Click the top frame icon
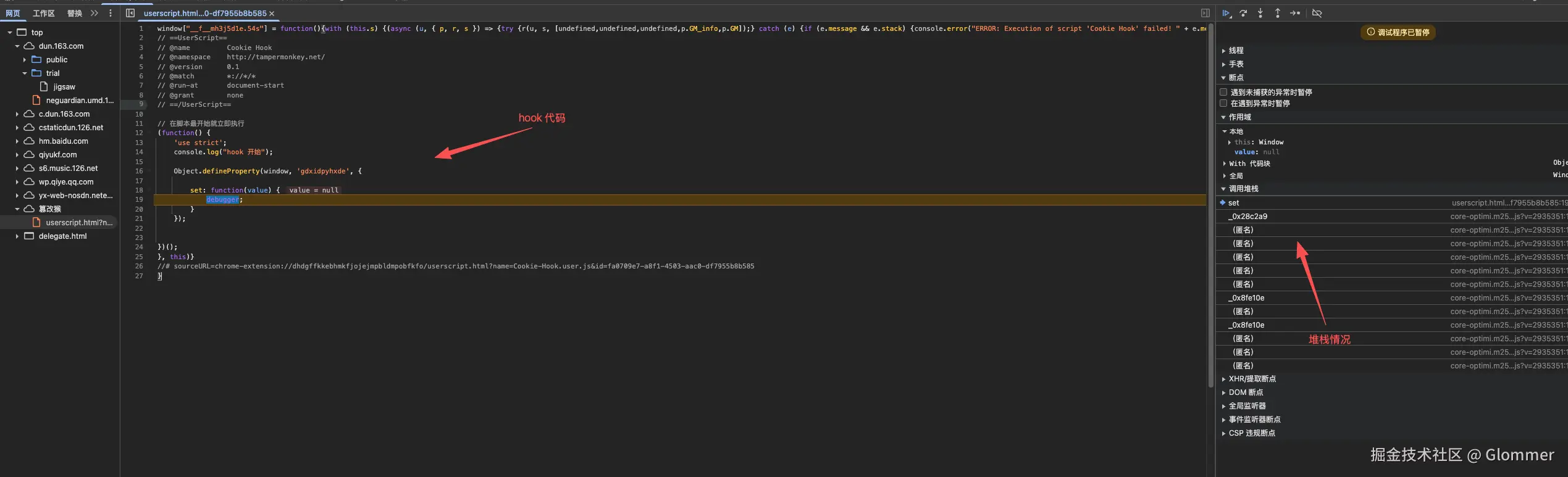The width and height of the screenshot is (1568, 477). tap(22, 32)
